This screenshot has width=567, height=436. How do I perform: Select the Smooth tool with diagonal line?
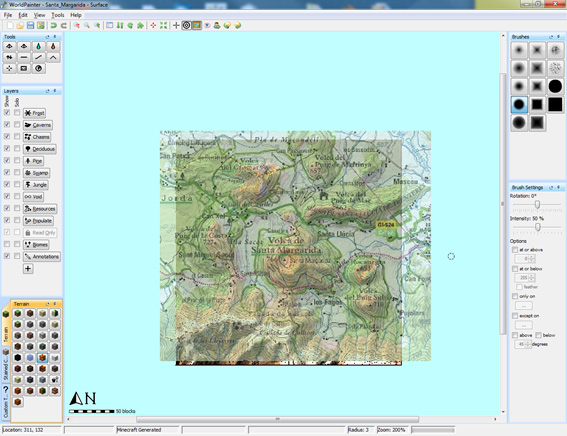(39, 57)
